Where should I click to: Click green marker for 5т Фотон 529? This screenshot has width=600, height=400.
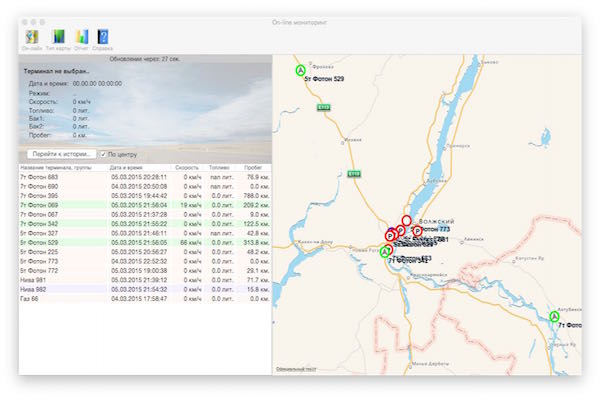tap(299, 71)
